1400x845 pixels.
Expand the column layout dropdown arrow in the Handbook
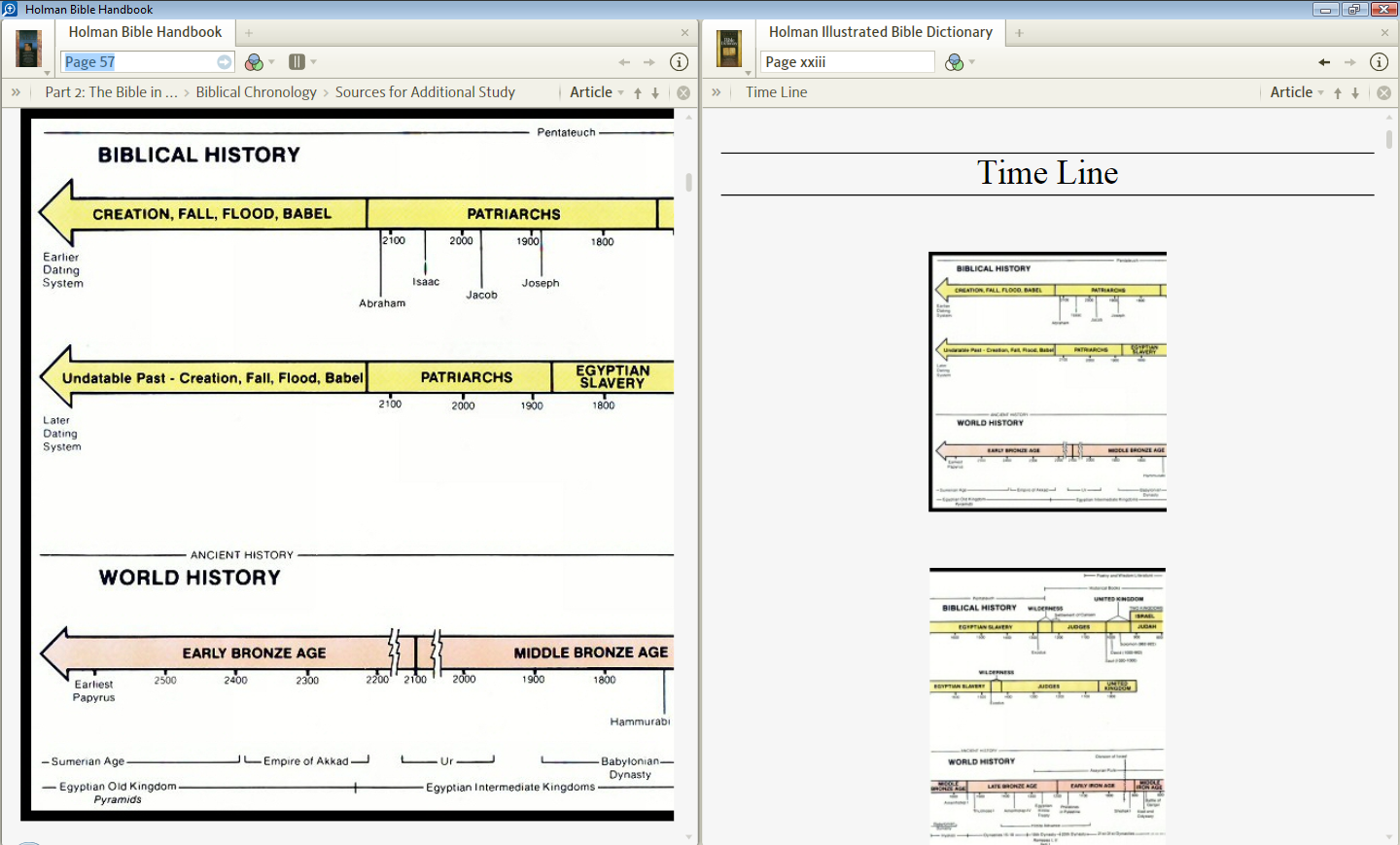pos(313,62)
